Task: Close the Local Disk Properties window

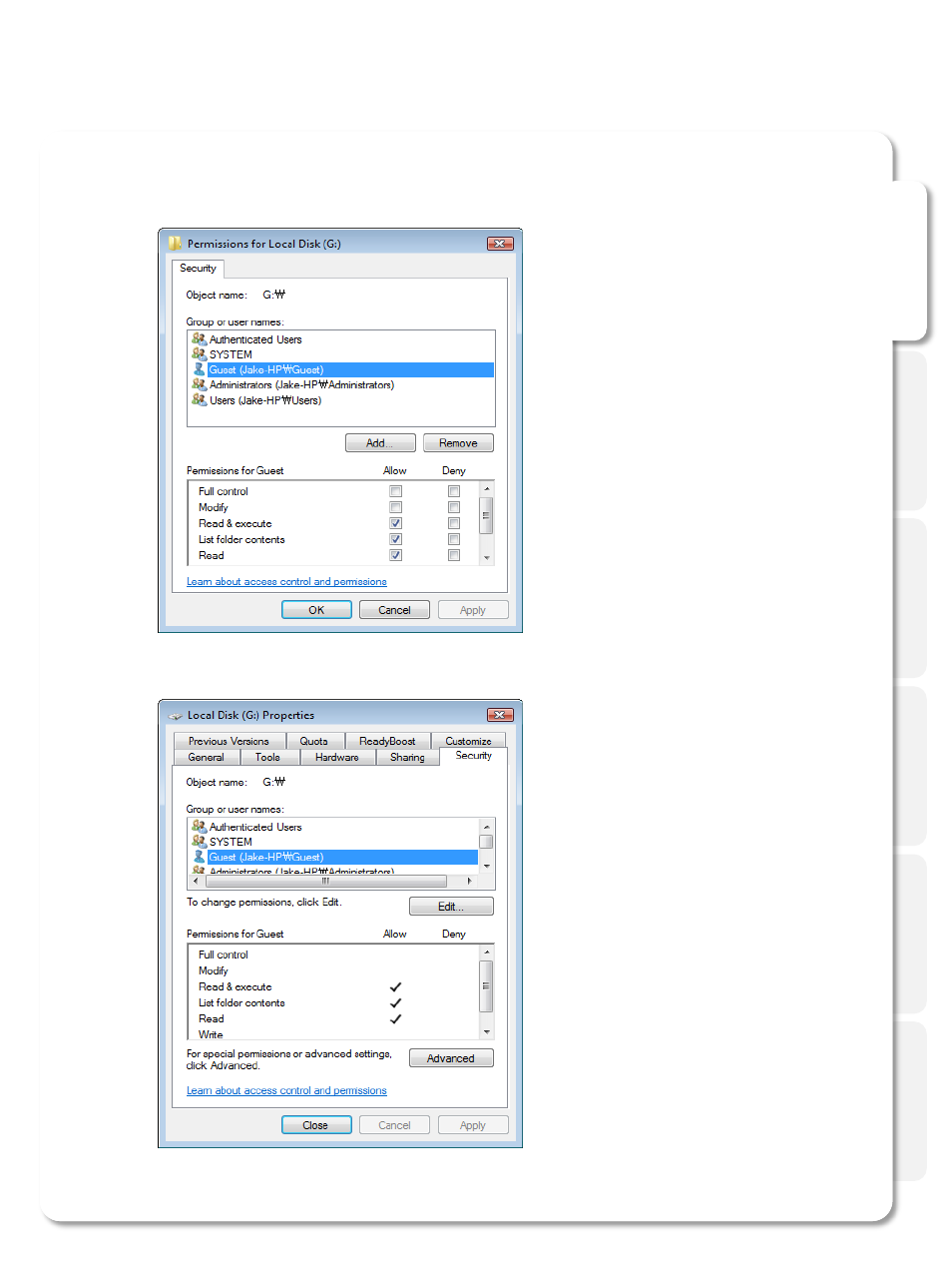Action: point(500,715)
